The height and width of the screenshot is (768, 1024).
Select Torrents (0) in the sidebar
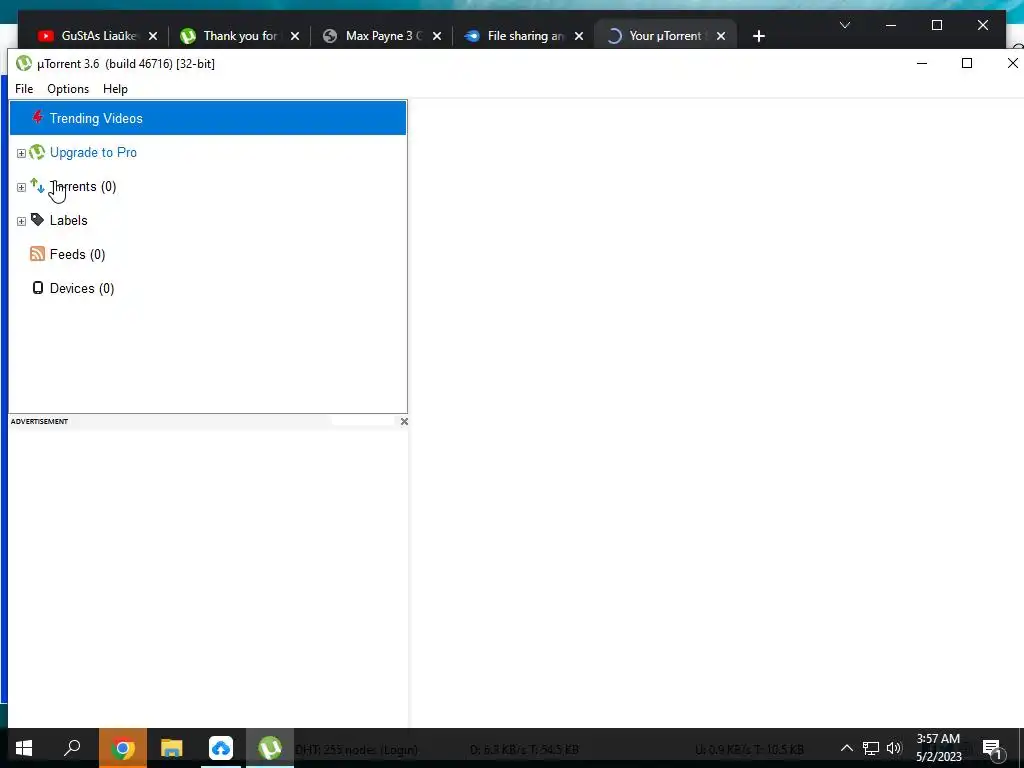pyautogui.click(x=83, y=186)
